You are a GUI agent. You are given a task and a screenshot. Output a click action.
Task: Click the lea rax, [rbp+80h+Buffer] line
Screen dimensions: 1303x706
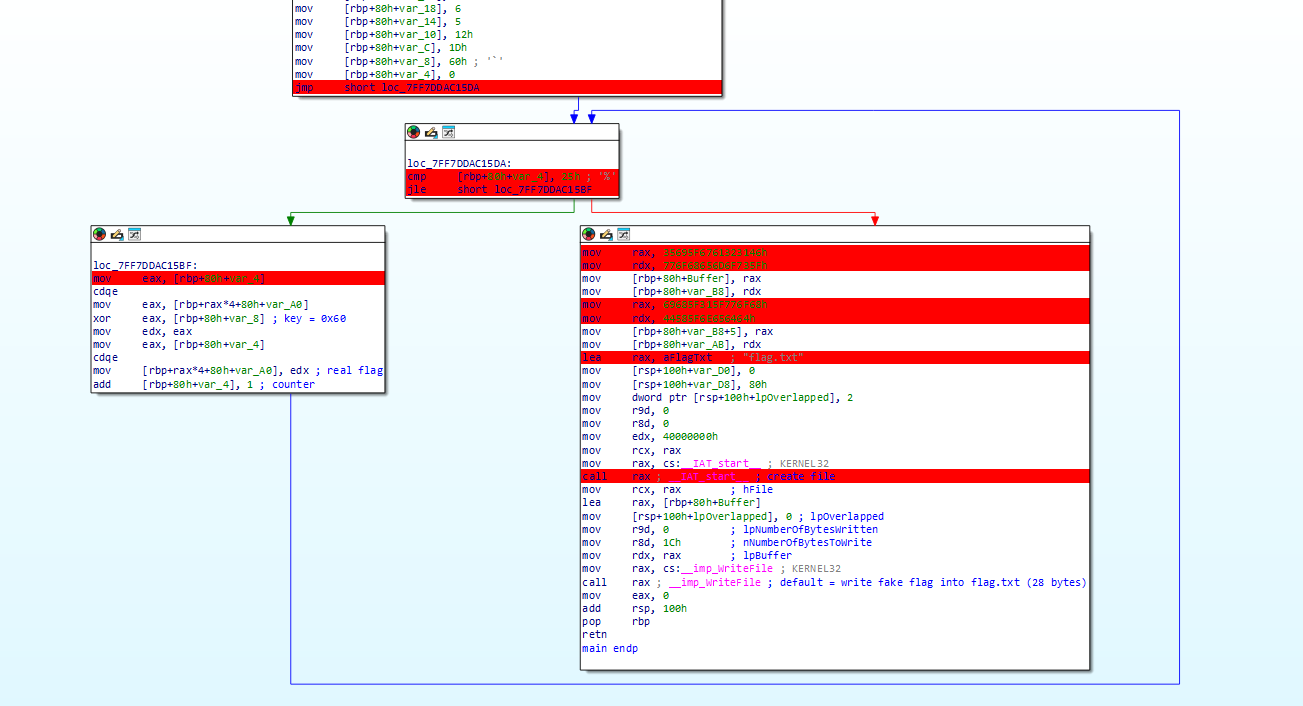click(671, 502)
